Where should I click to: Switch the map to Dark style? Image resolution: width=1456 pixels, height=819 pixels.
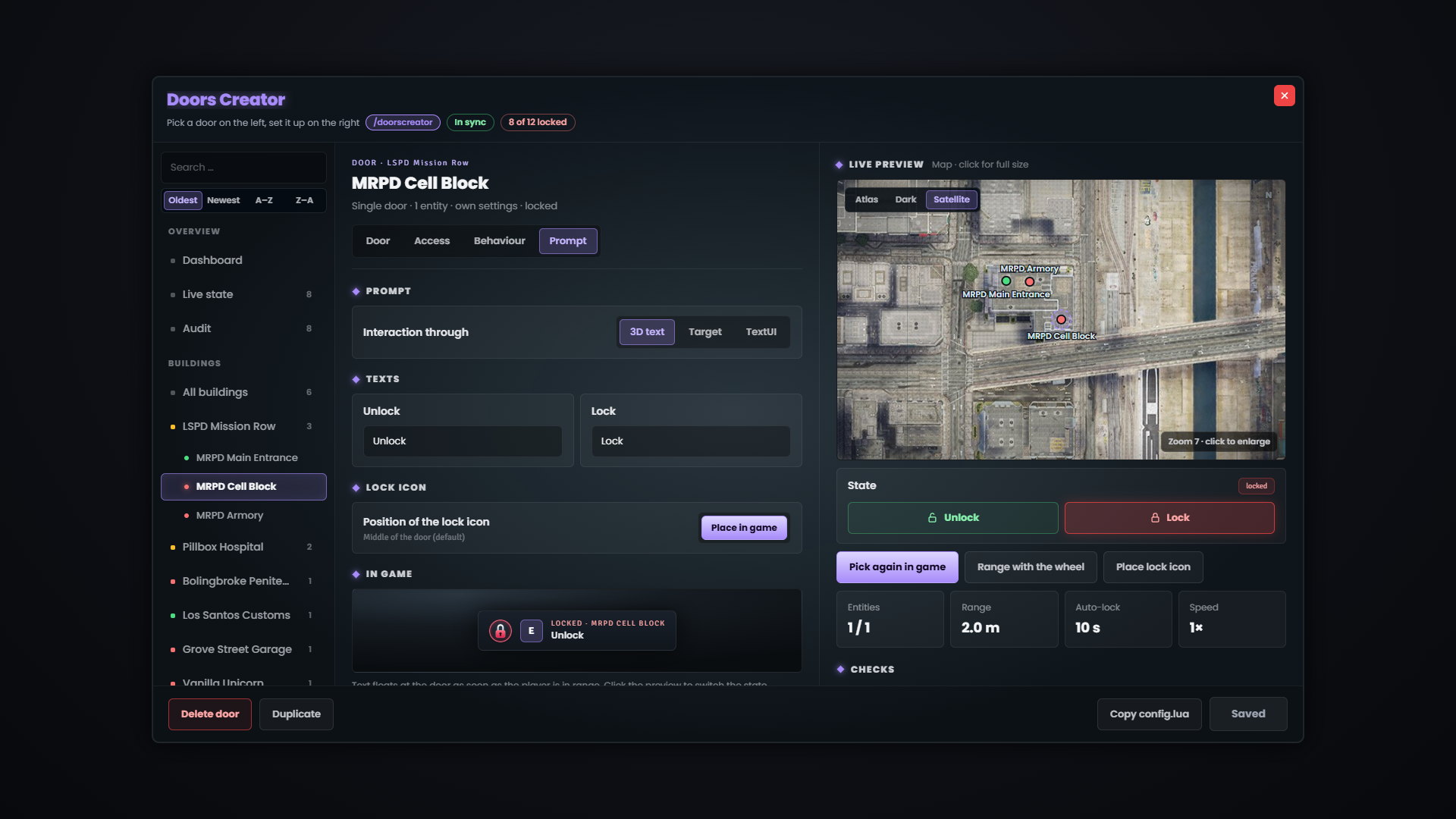click(x=905, y=199)
